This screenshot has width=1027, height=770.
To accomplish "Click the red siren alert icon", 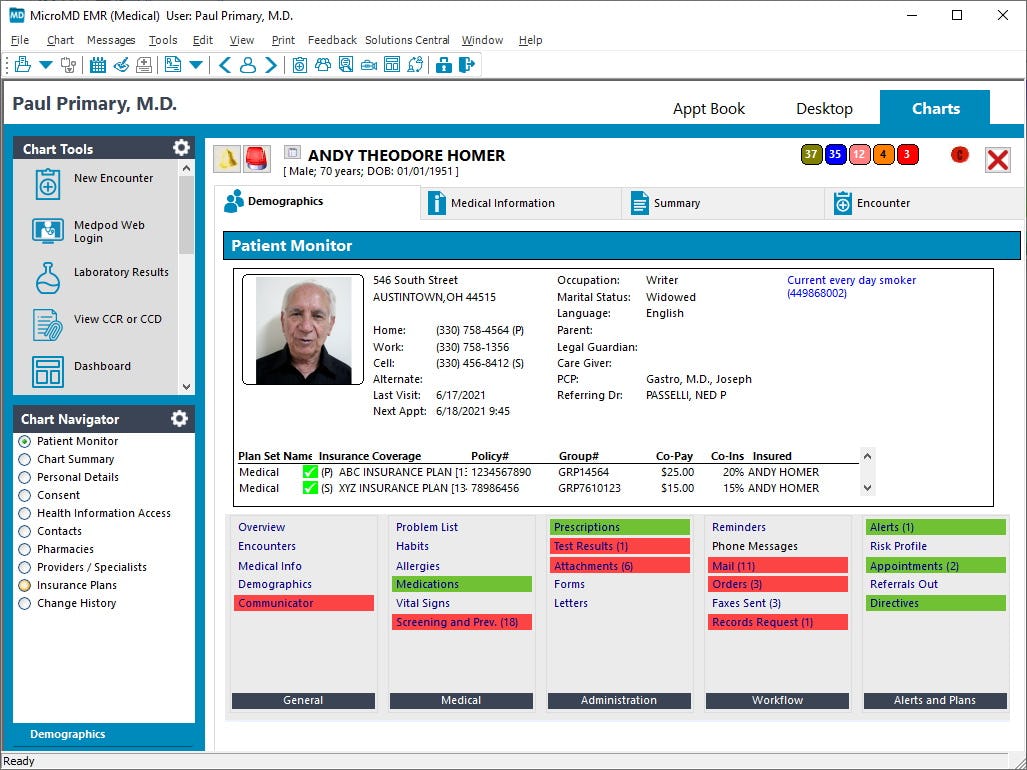I will tap(257, 159).
